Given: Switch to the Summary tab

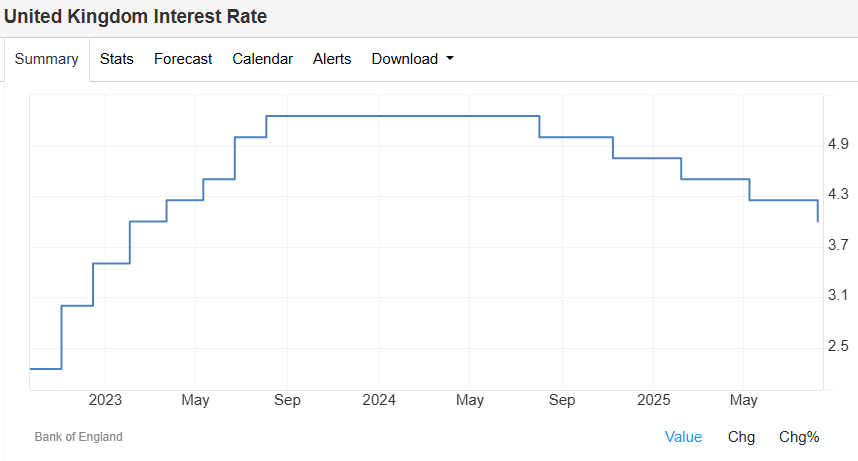Looking at the screenshot, I should (46, 59).
